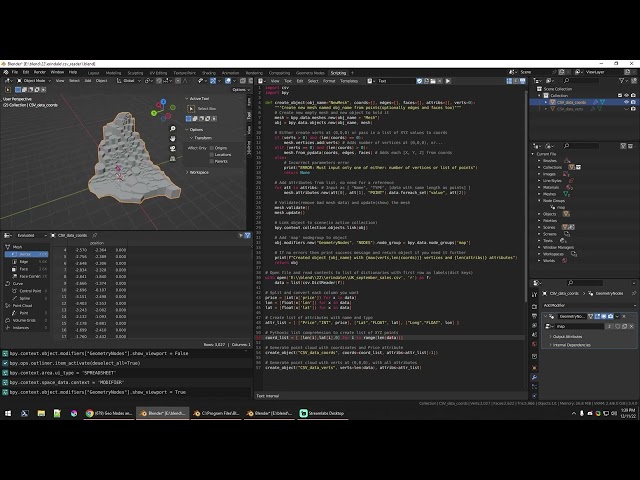This screenshot has height=480, width=640.
Task: Select CSV_data_verts object in outliner
Action: [570, 109]
